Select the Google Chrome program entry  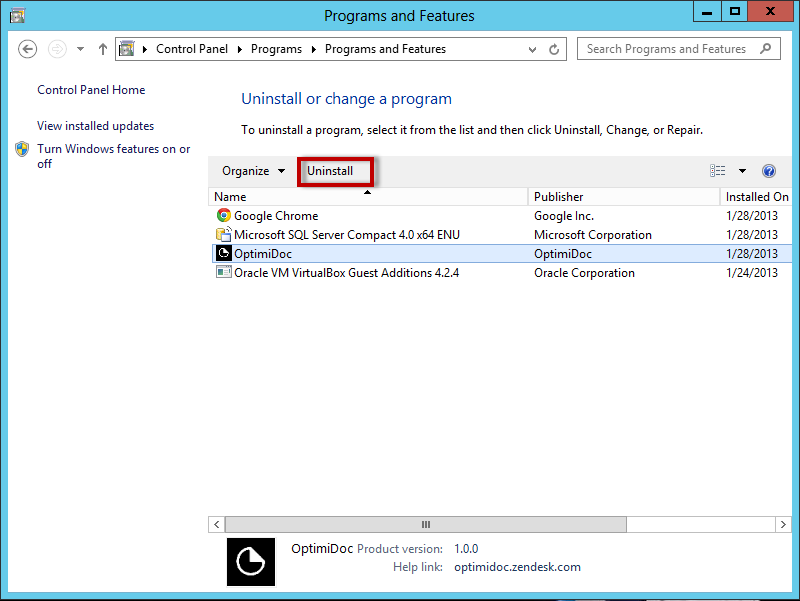coord(276,216)
